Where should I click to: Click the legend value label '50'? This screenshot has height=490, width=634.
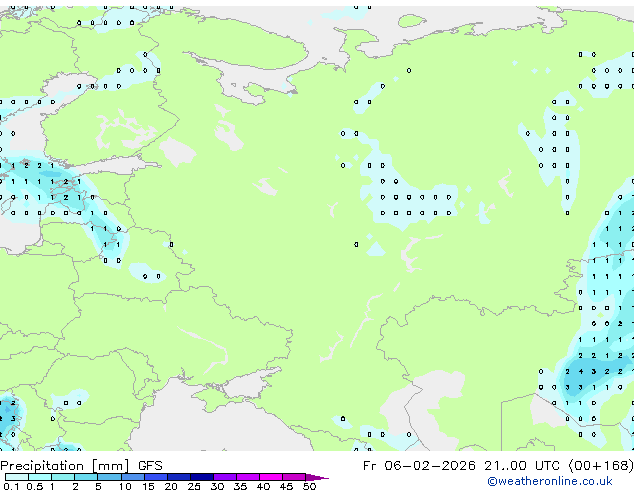coord(309,486)
